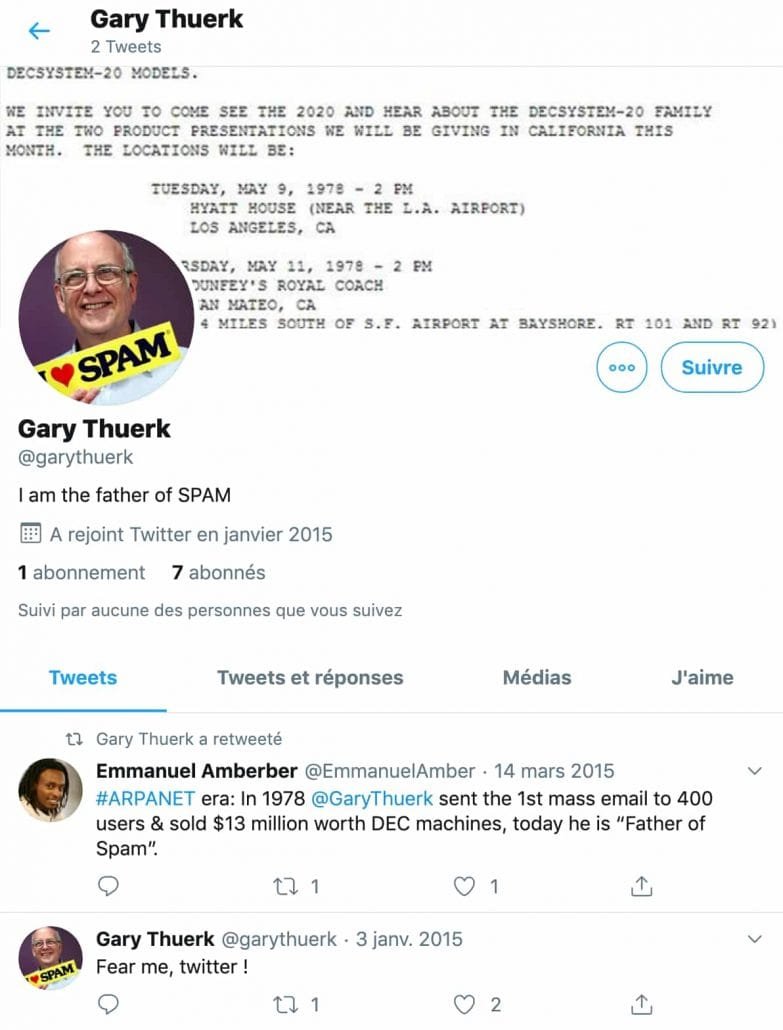Switch to Tweets et réponses tab

point(310,677)
